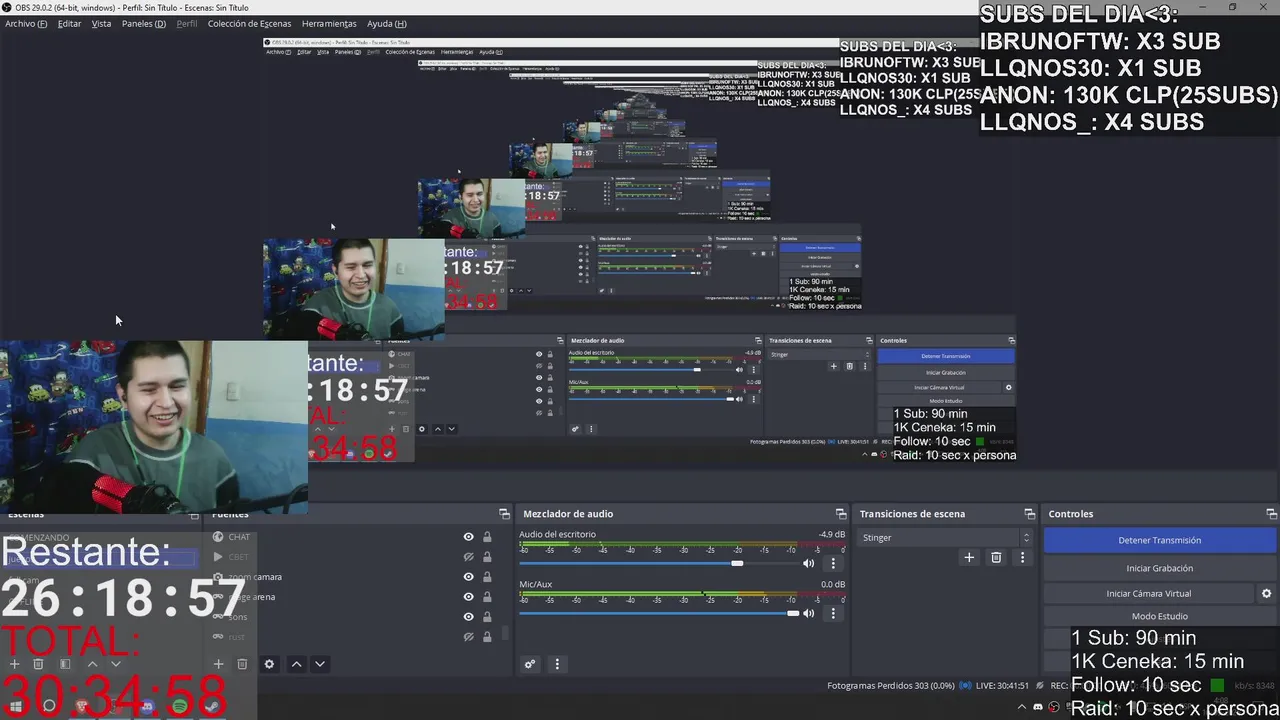This screenshot has width=1280, height=720.
Task: Toggle lock on the rust source
Action: (487, 637)
